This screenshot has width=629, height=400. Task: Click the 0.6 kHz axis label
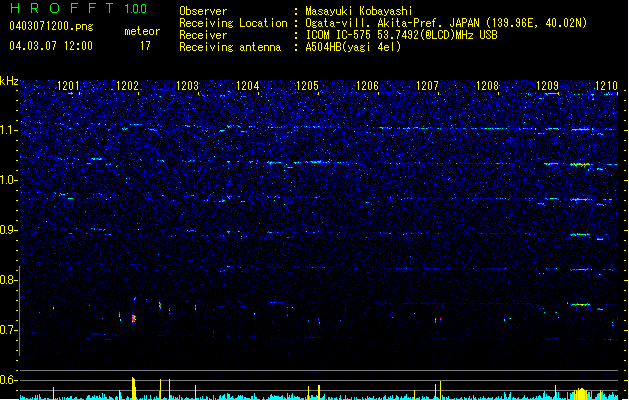(7, 380)
